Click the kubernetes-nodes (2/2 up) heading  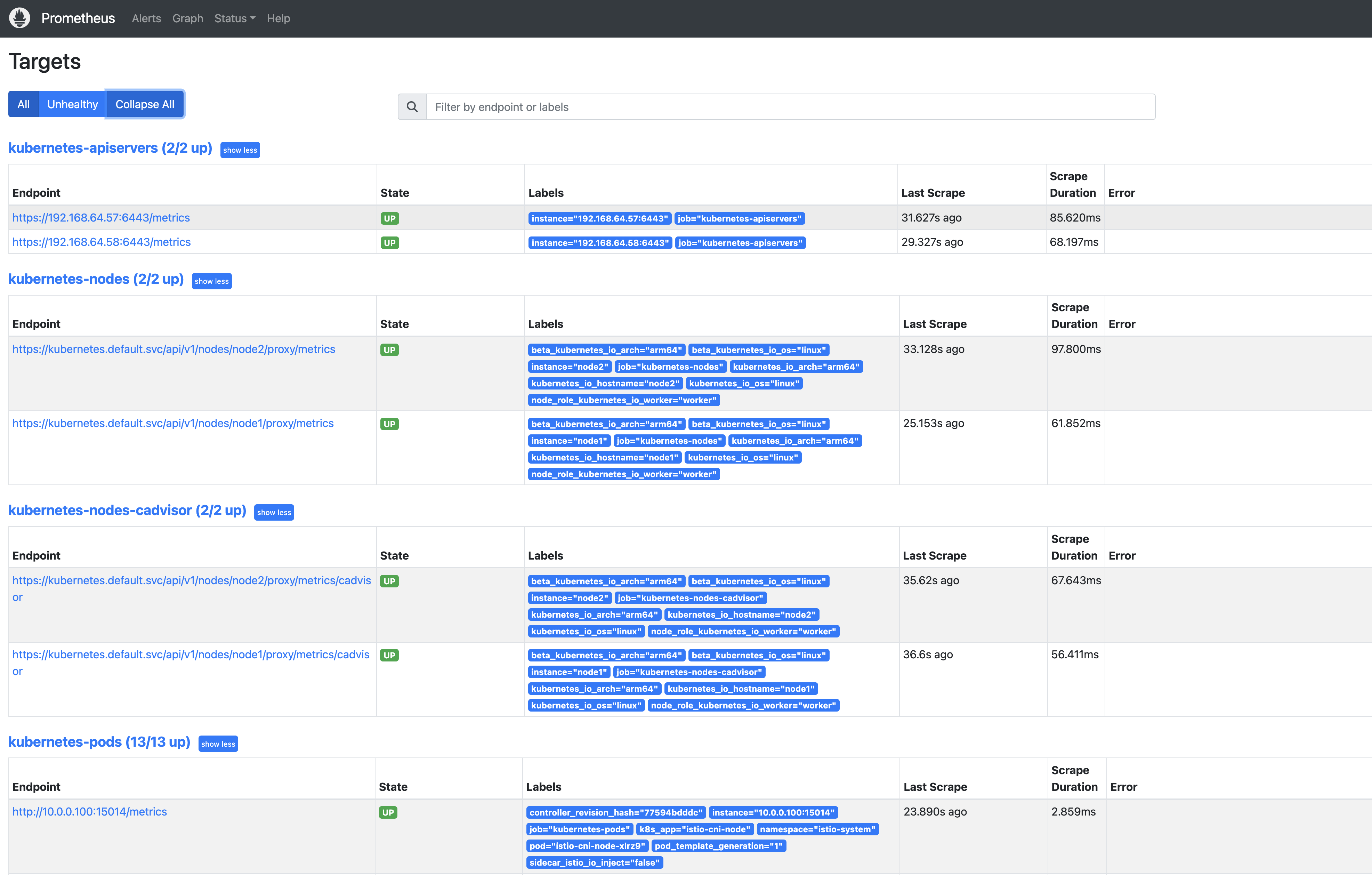96,279
